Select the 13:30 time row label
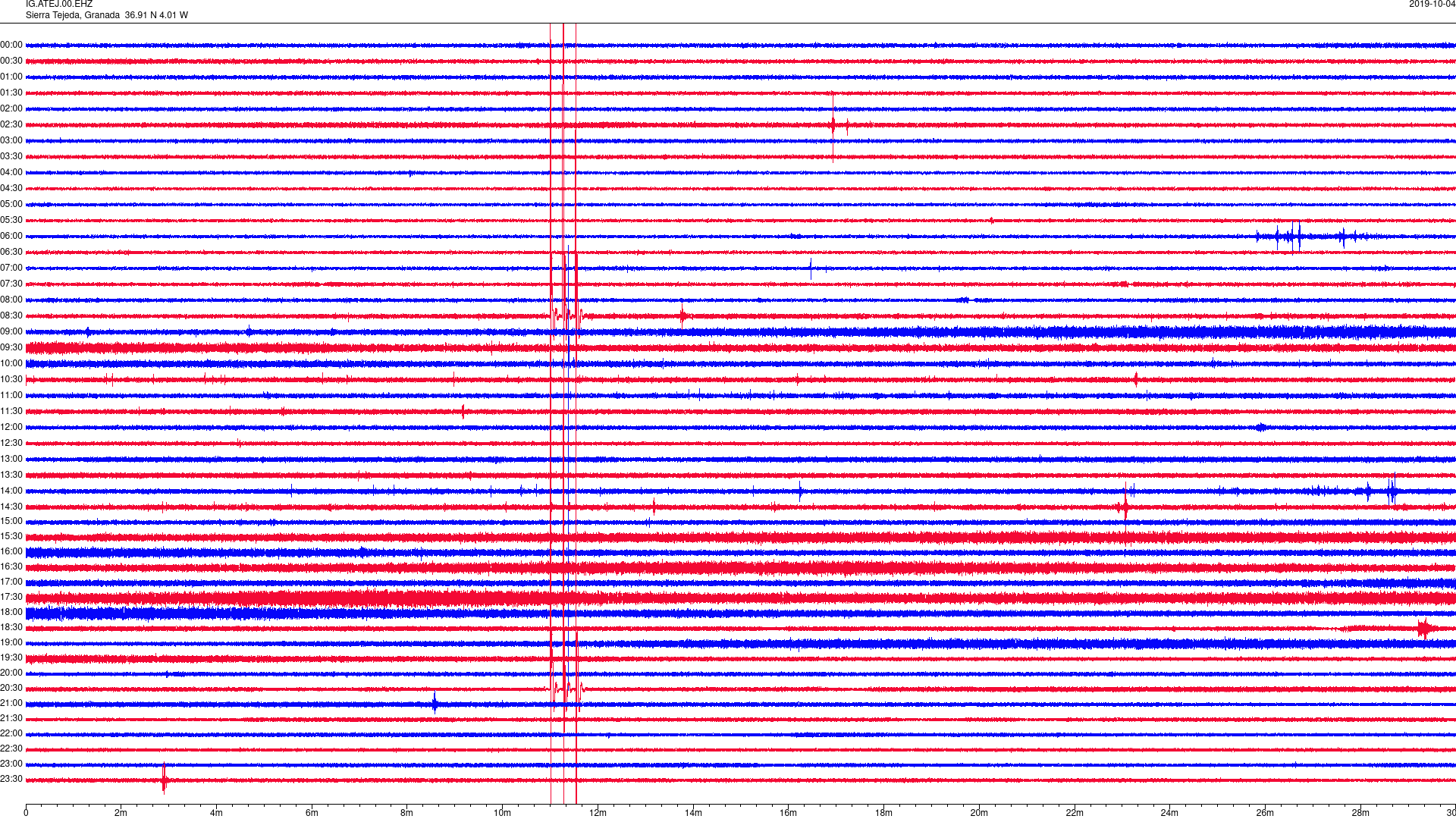 pos(11,475)
